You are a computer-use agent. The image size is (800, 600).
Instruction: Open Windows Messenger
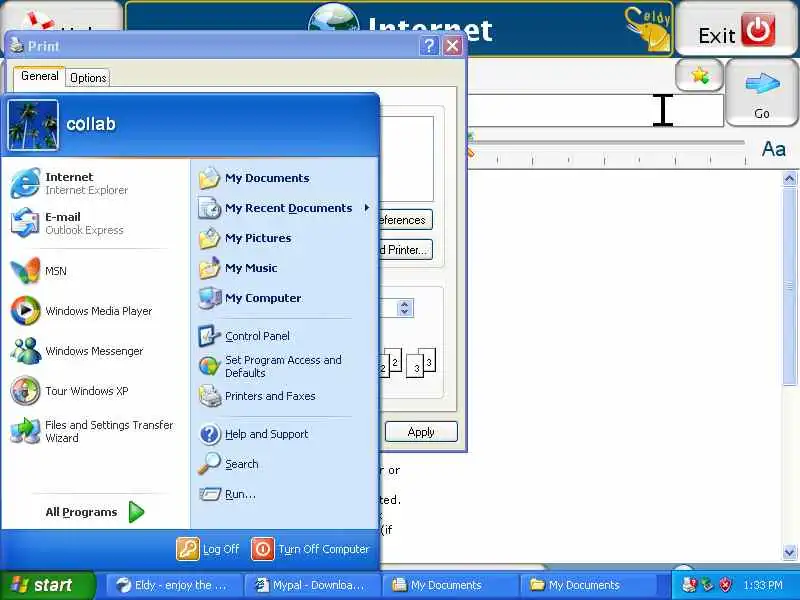[x=77, y=351]
